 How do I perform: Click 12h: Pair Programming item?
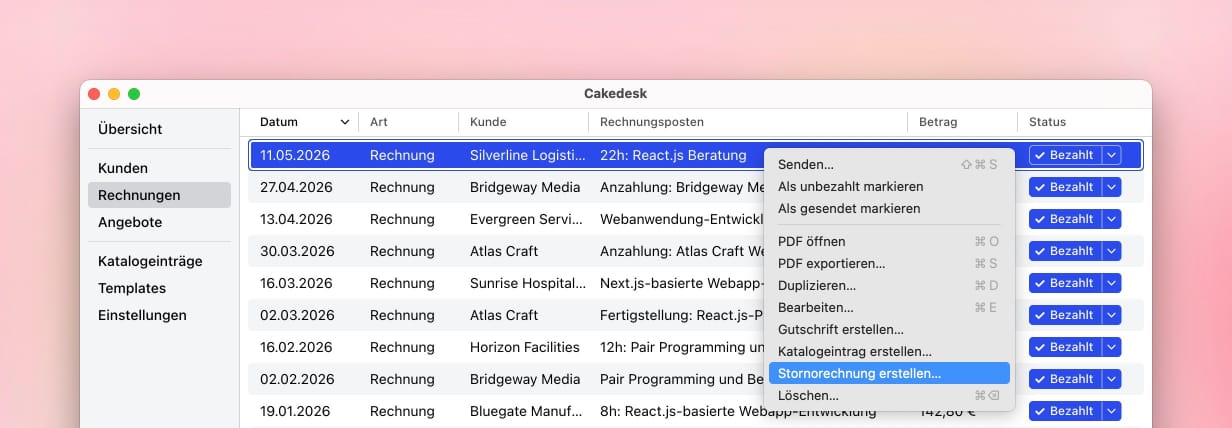[683, 347]
